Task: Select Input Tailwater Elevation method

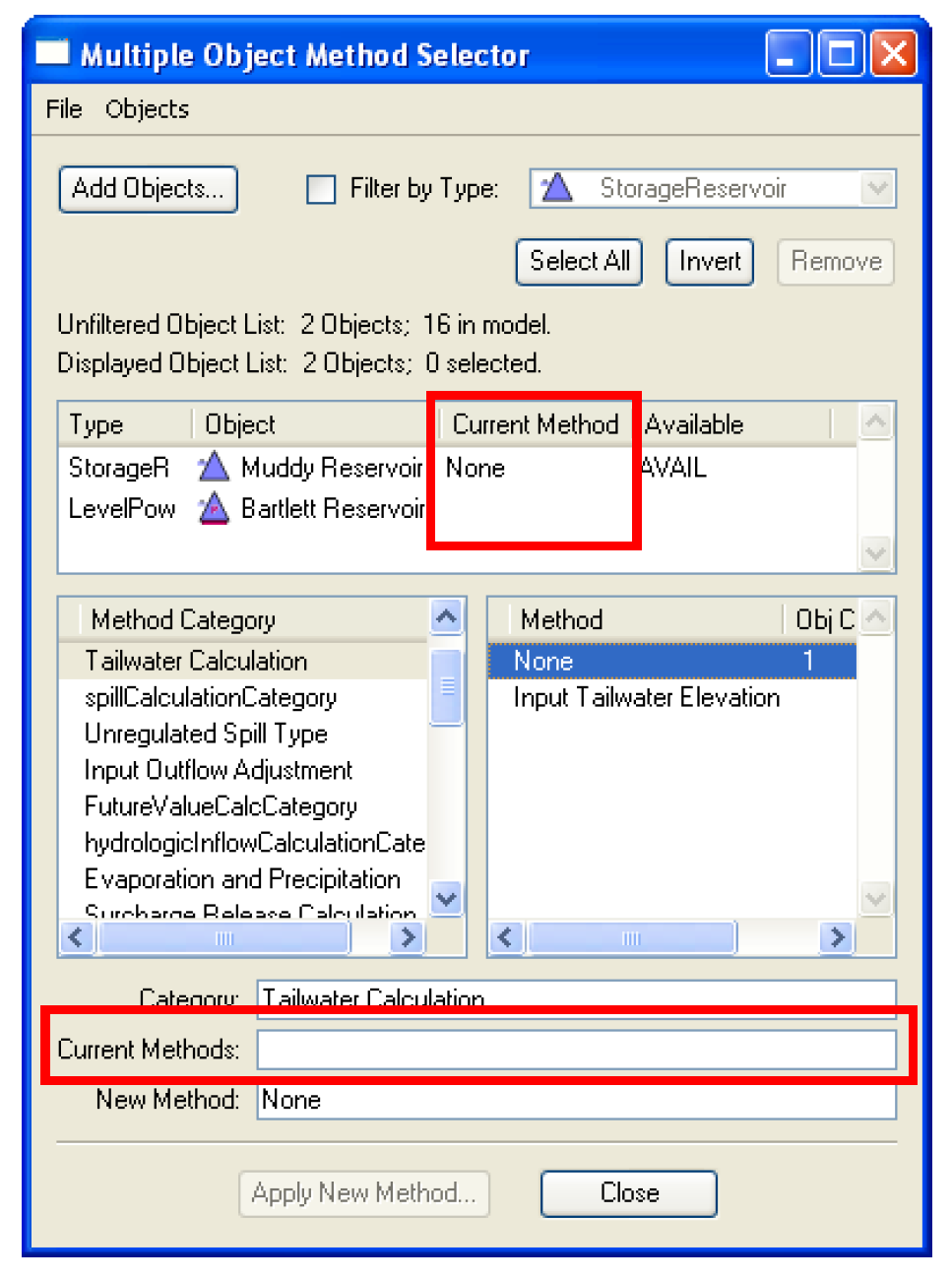Action: 646,698
